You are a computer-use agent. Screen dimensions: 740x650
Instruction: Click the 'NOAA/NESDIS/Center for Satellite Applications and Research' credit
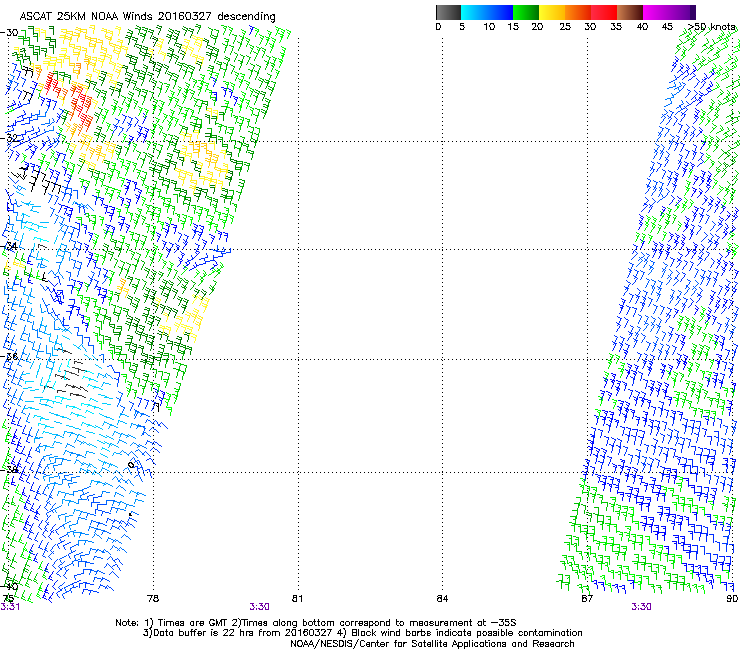coord(432,644)
